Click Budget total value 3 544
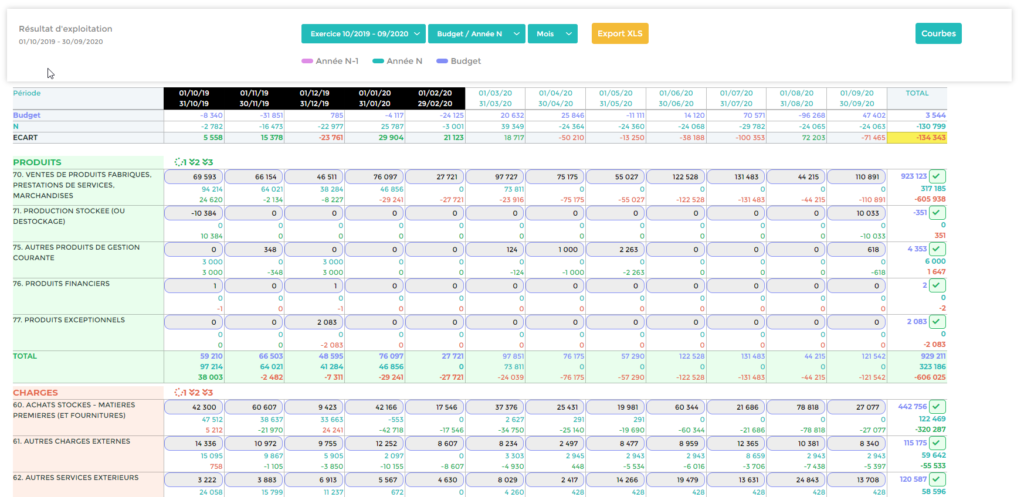Screen dimensions: 1024x497 pos(934,115)
